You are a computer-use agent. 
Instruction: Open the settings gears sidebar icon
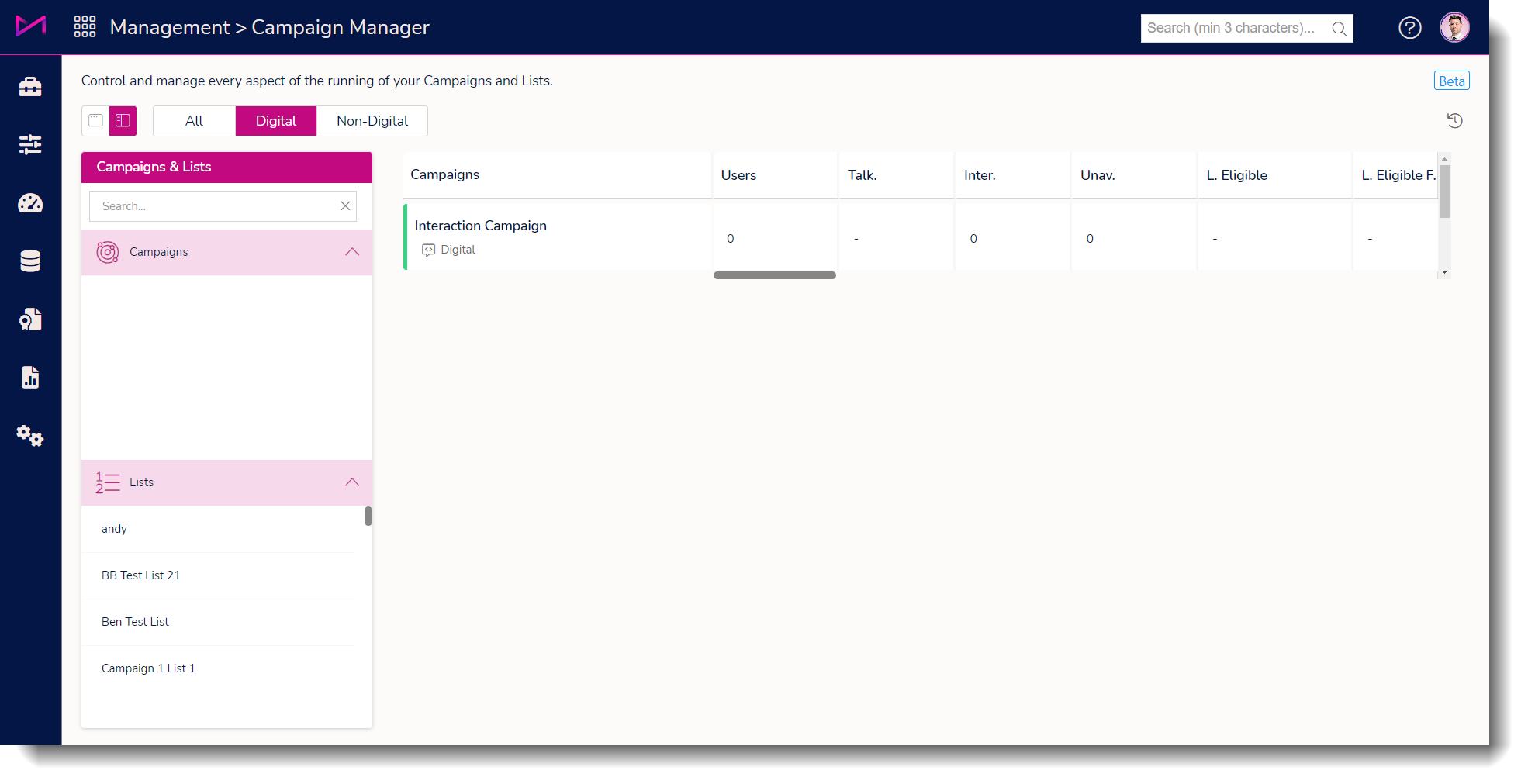(x=30, y=436)
